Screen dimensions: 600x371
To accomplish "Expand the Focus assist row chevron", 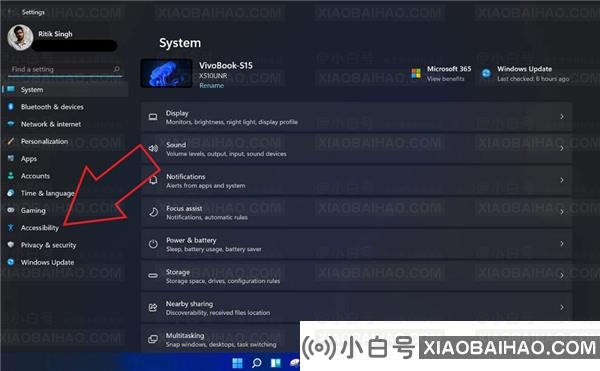I will 562,212.
